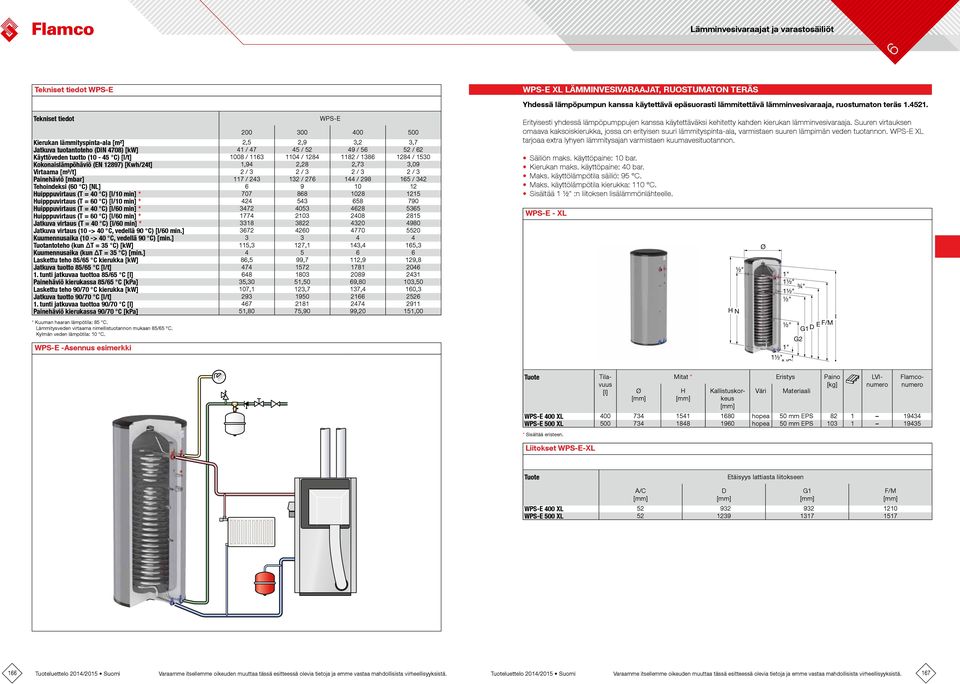Click the packaging box icon in WPS-E XL table header
The image size is (960, 684).
852,380
